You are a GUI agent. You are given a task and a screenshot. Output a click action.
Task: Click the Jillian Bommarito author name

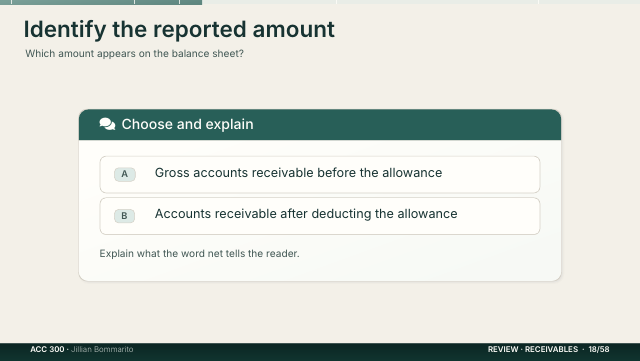[x=102, y=349]
